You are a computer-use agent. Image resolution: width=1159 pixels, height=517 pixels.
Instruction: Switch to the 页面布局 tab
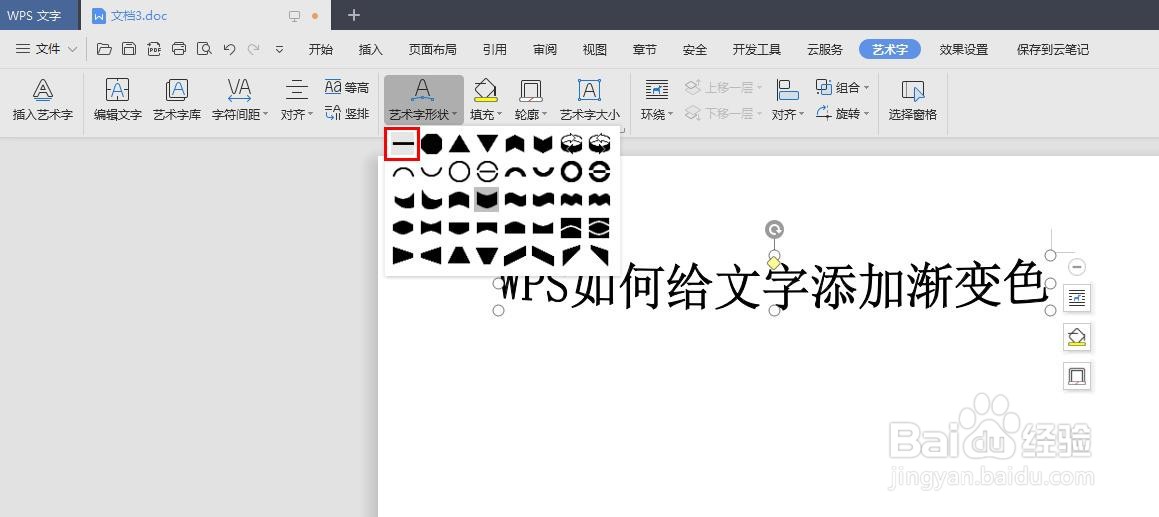(432, 50)
